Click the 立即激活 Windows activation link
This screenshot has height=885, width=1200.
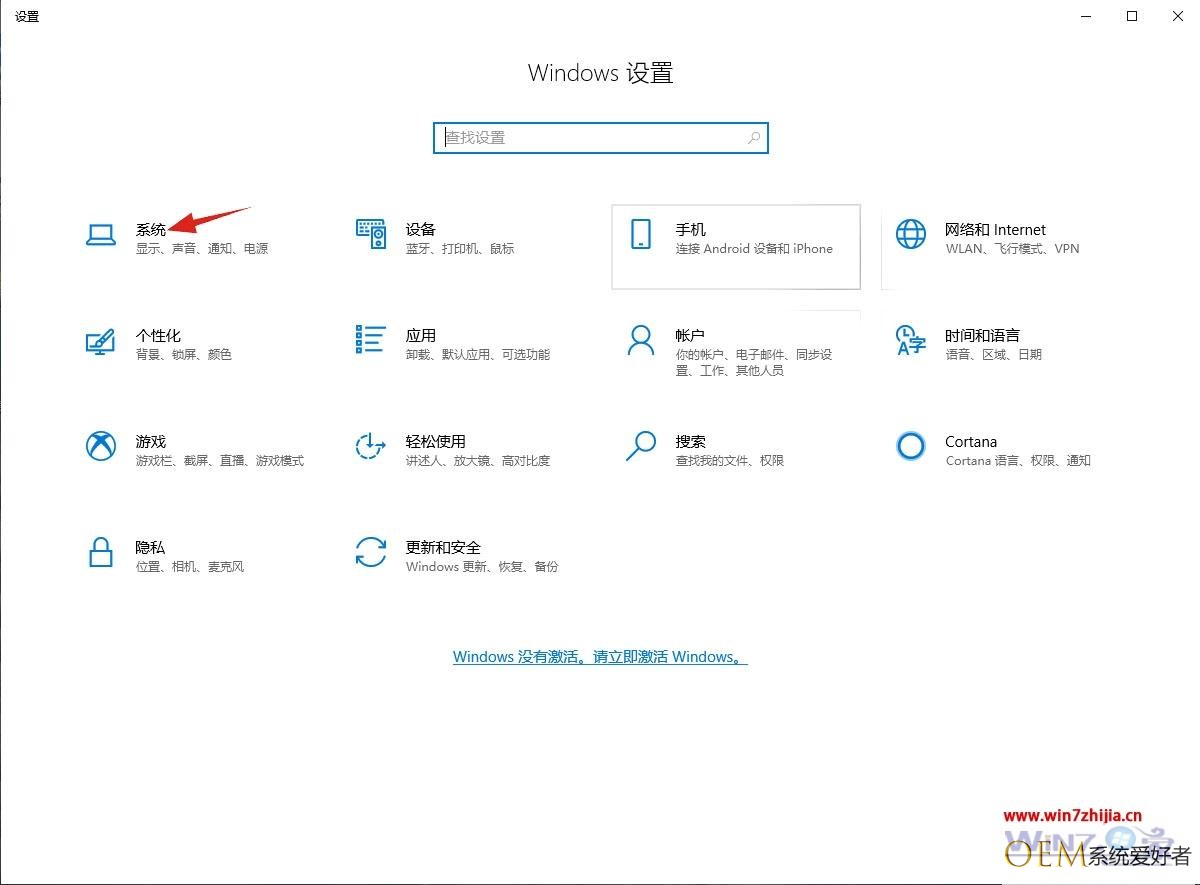pos(600,657)
